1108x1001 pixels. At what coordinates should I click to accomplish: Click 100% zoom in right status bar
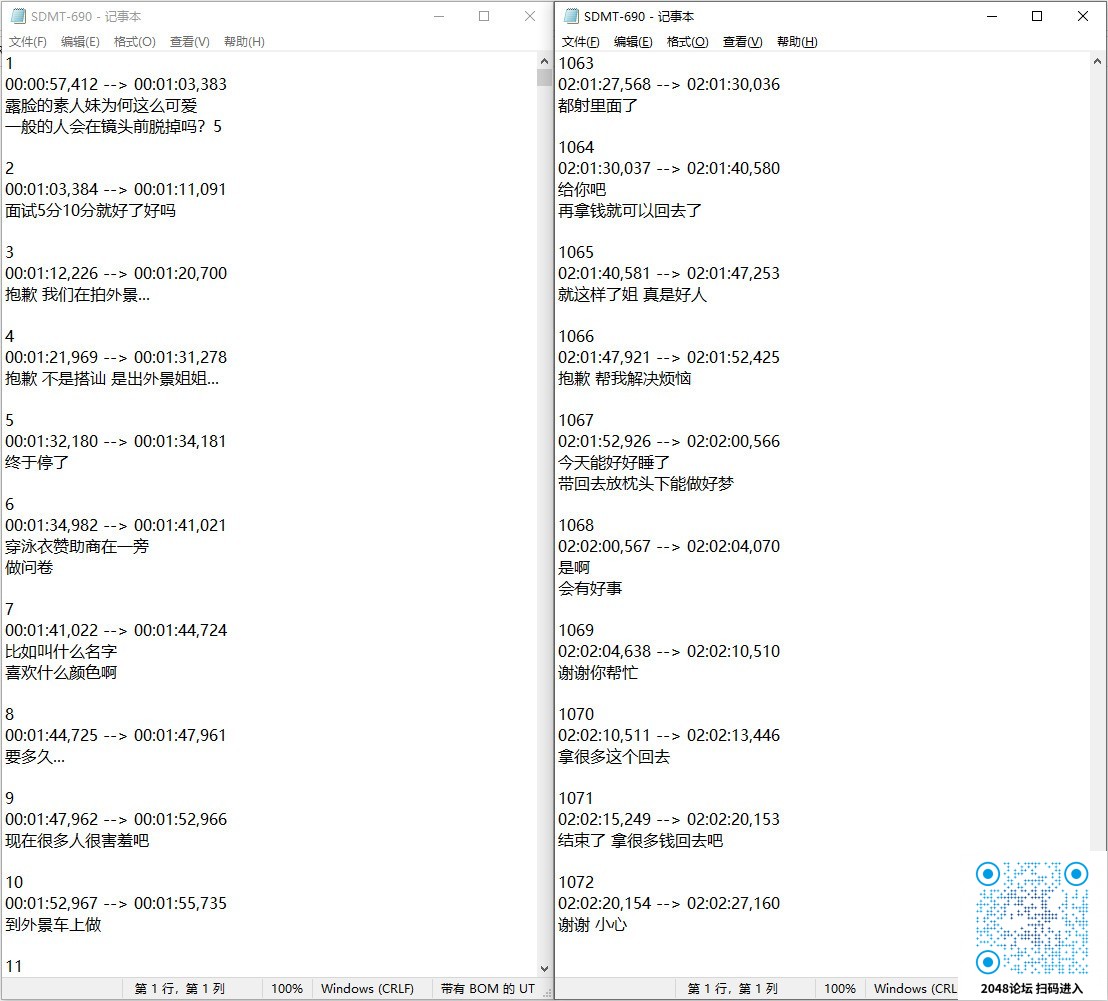click(x=839, y=989)
